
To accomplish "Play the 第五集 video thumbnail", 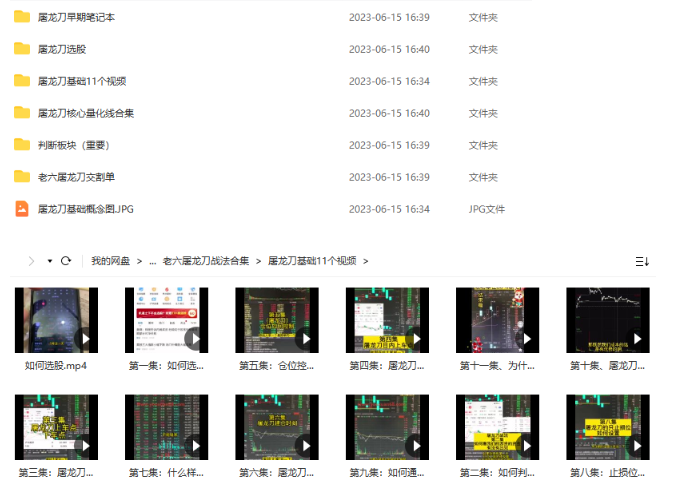I will [x=276, y=320].
